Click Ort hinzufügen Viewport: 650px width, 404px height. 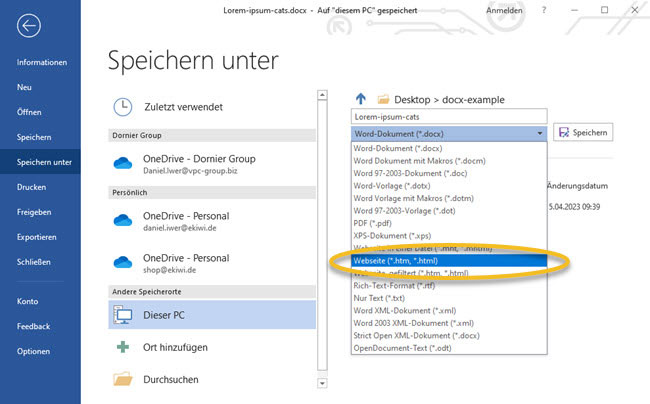click(x=212, y=347)
